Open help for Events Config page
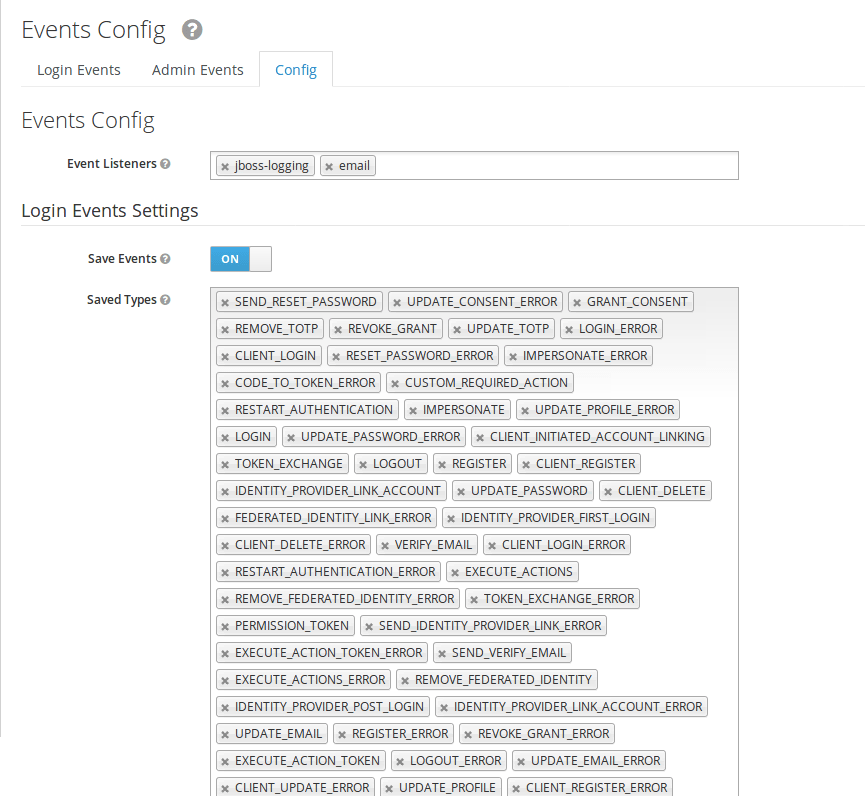 (190, 30)
